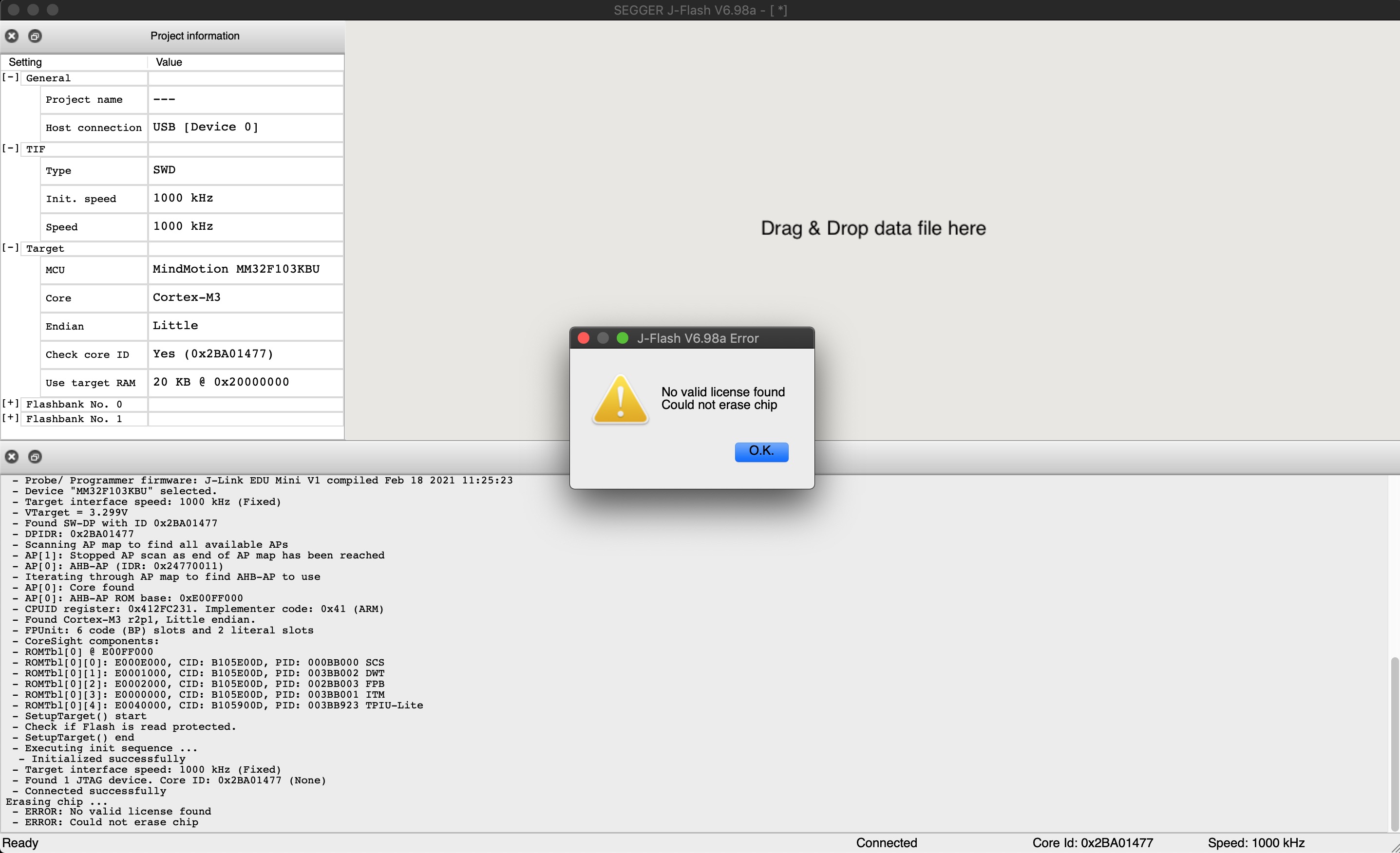Click the Project information panel title

(195, 36)
